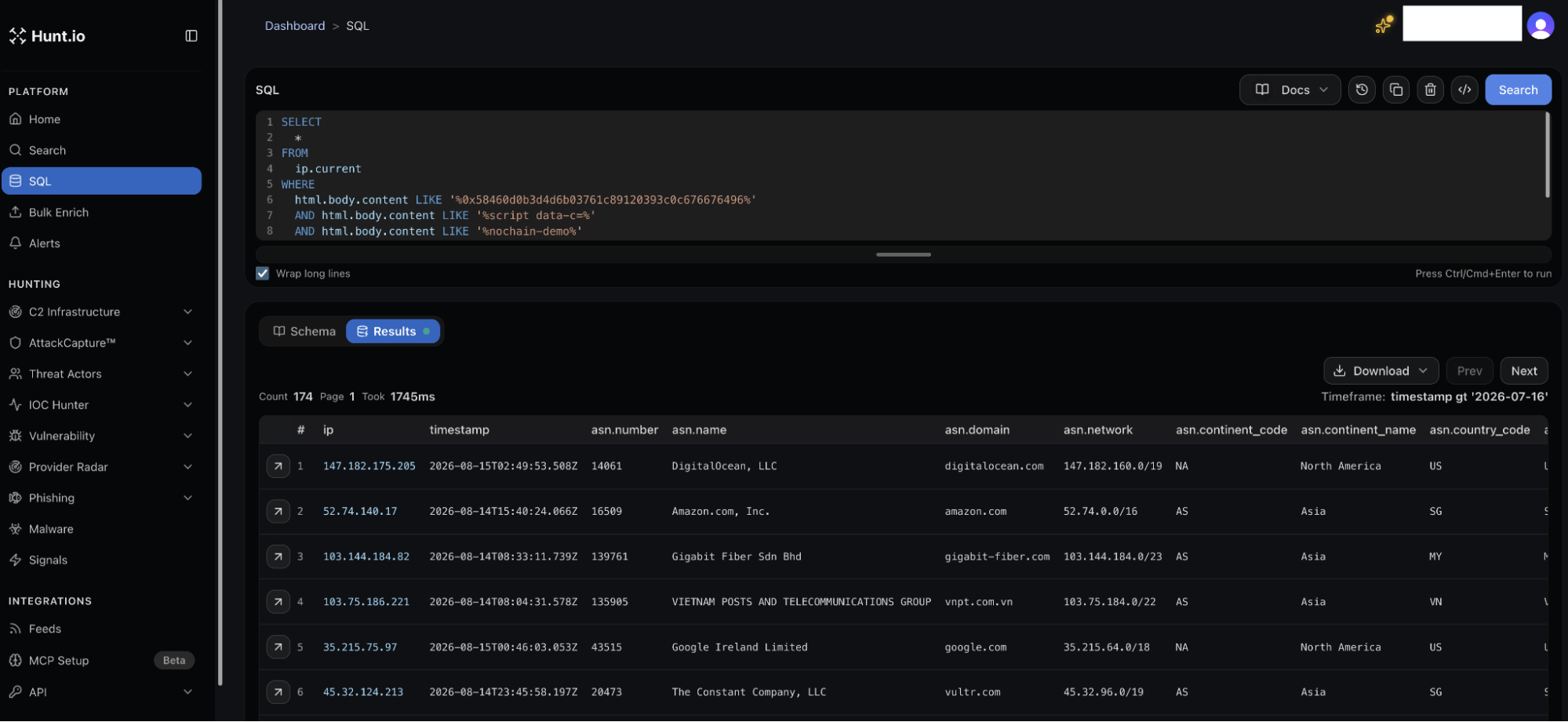Expand API menu
This screenshot has width=1568, height=722.
tap(101, 692)
